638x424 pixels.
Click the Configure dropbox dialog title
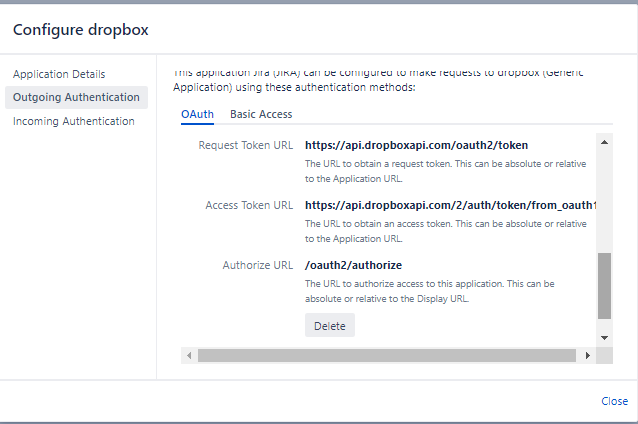coord(81,30)
